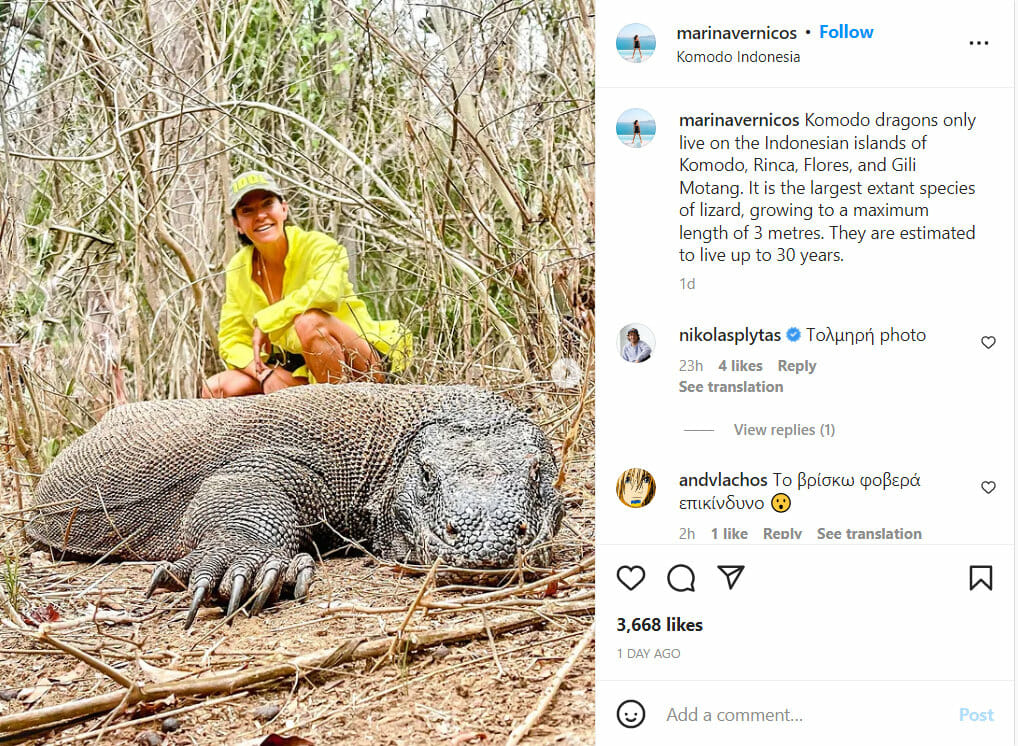Follow the marinavernicos account
This screenshot has width=1018, height=746.
coord(846,32)
